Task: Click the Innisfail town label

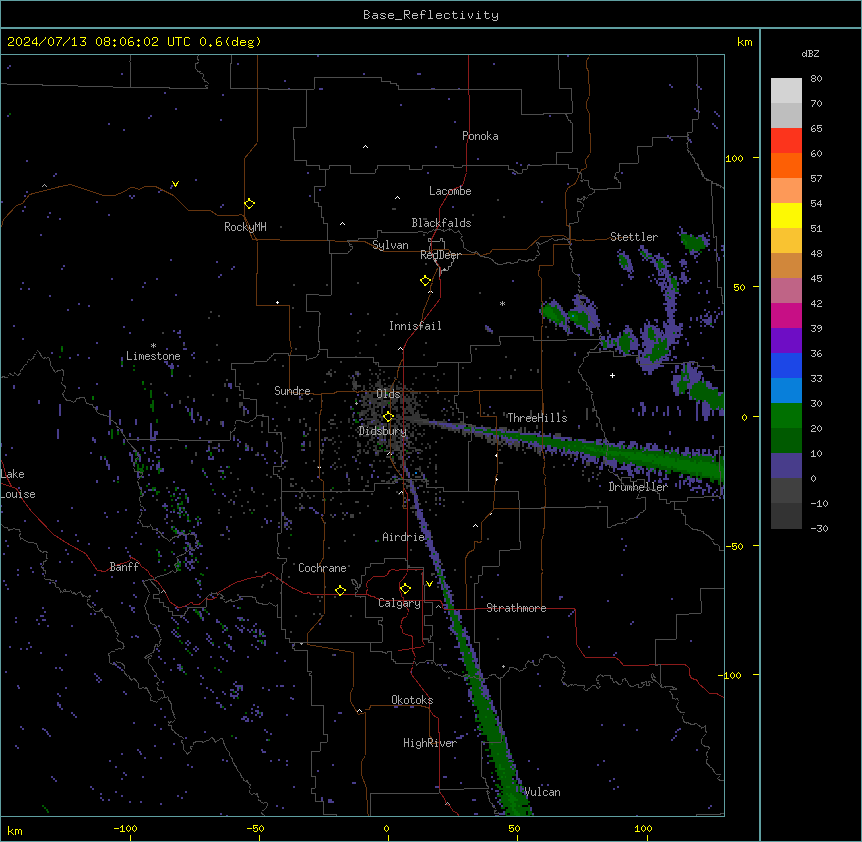Action: point(415,326)
